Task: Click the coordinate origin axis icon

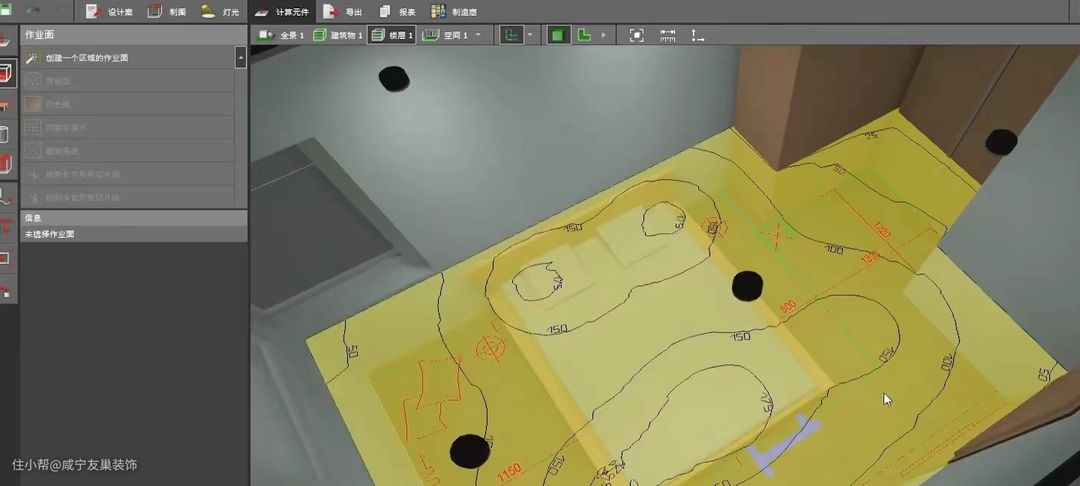Action: point(697,35)
